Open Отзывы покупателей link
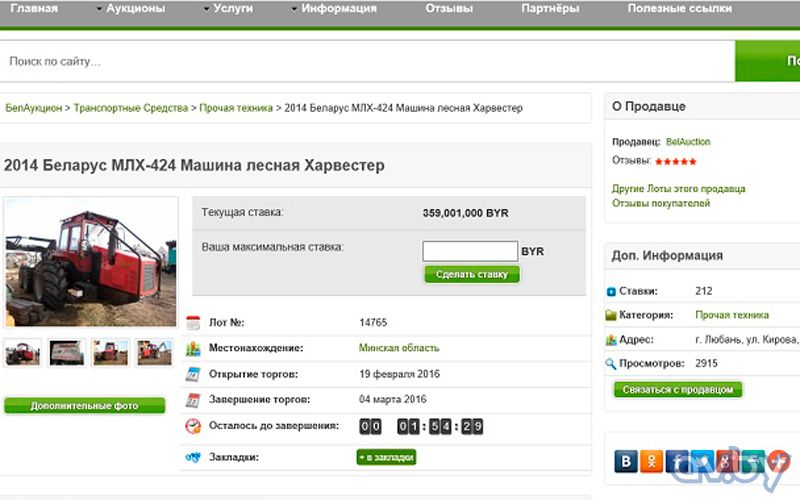 pos(661,204)
